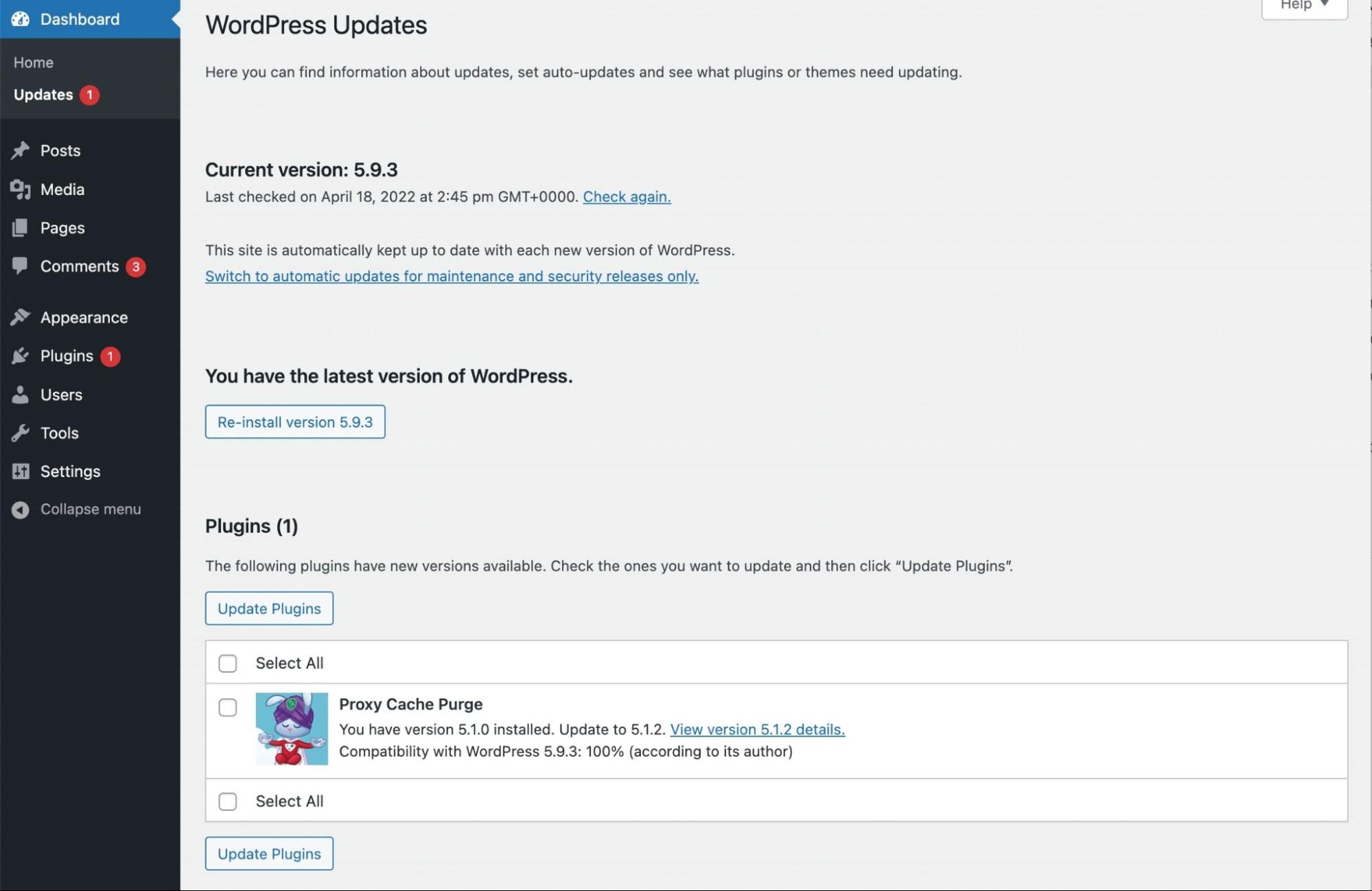1372x891 pixels.
Task: Collapse the WordPress sidebar menu
Action: pos(90,509)
